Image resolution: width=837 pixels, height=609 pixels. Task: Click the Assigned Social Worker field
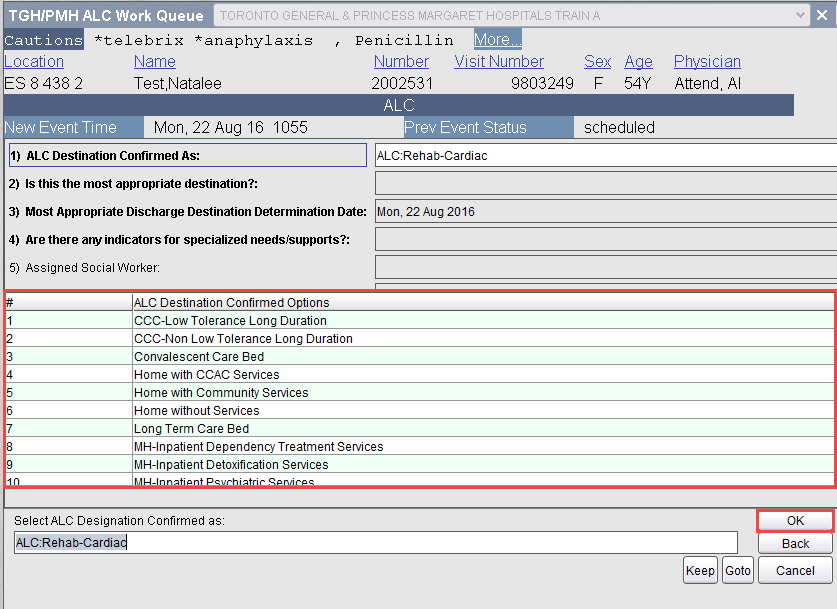(606, 267)
